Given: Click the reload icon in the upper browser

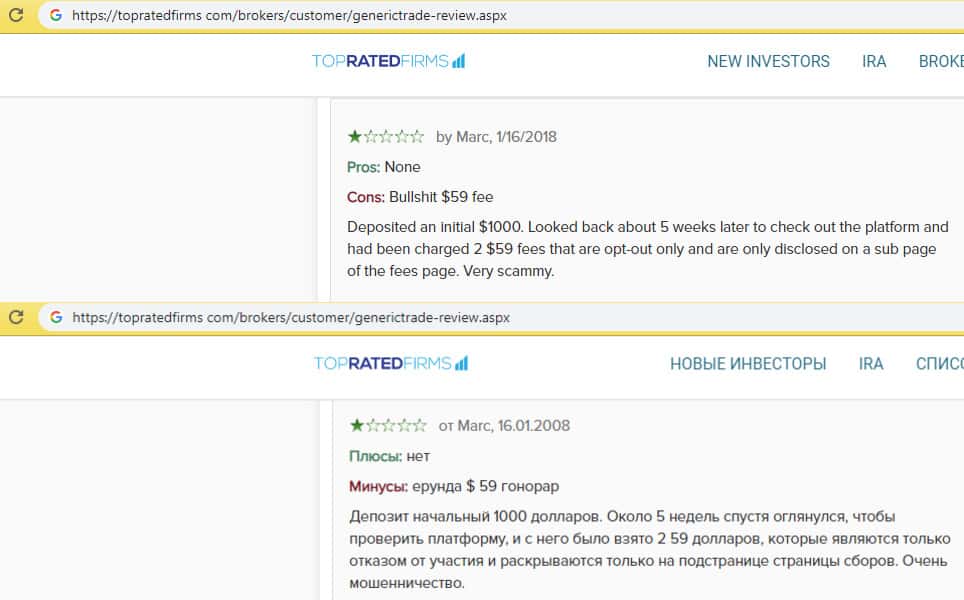Looking at the screenshot, I should 16,15.
